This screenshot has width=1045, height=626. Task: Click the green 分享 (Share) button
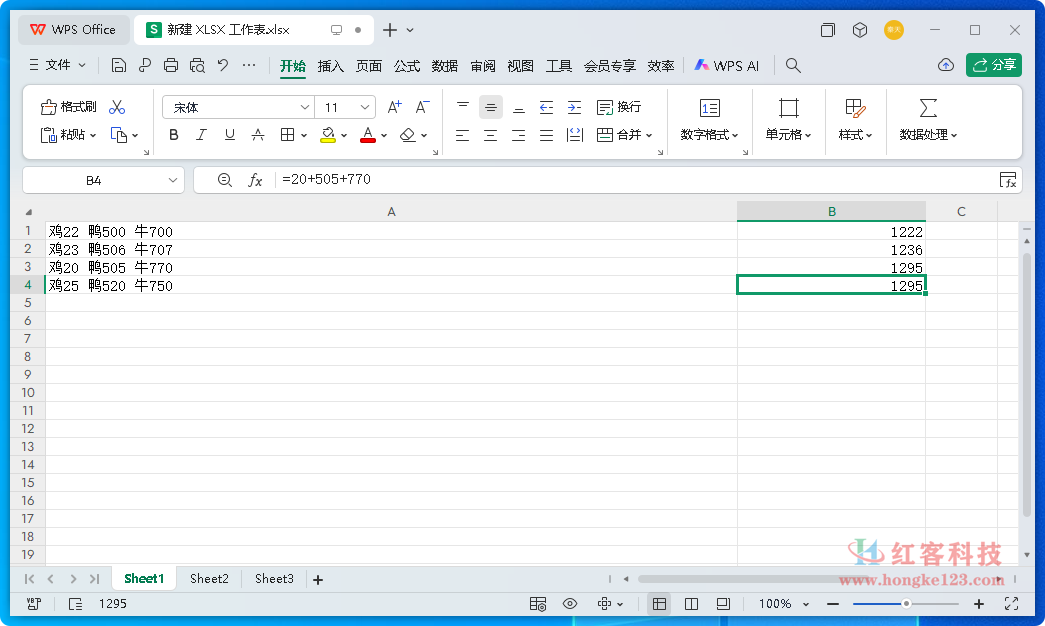pos(993,66)
